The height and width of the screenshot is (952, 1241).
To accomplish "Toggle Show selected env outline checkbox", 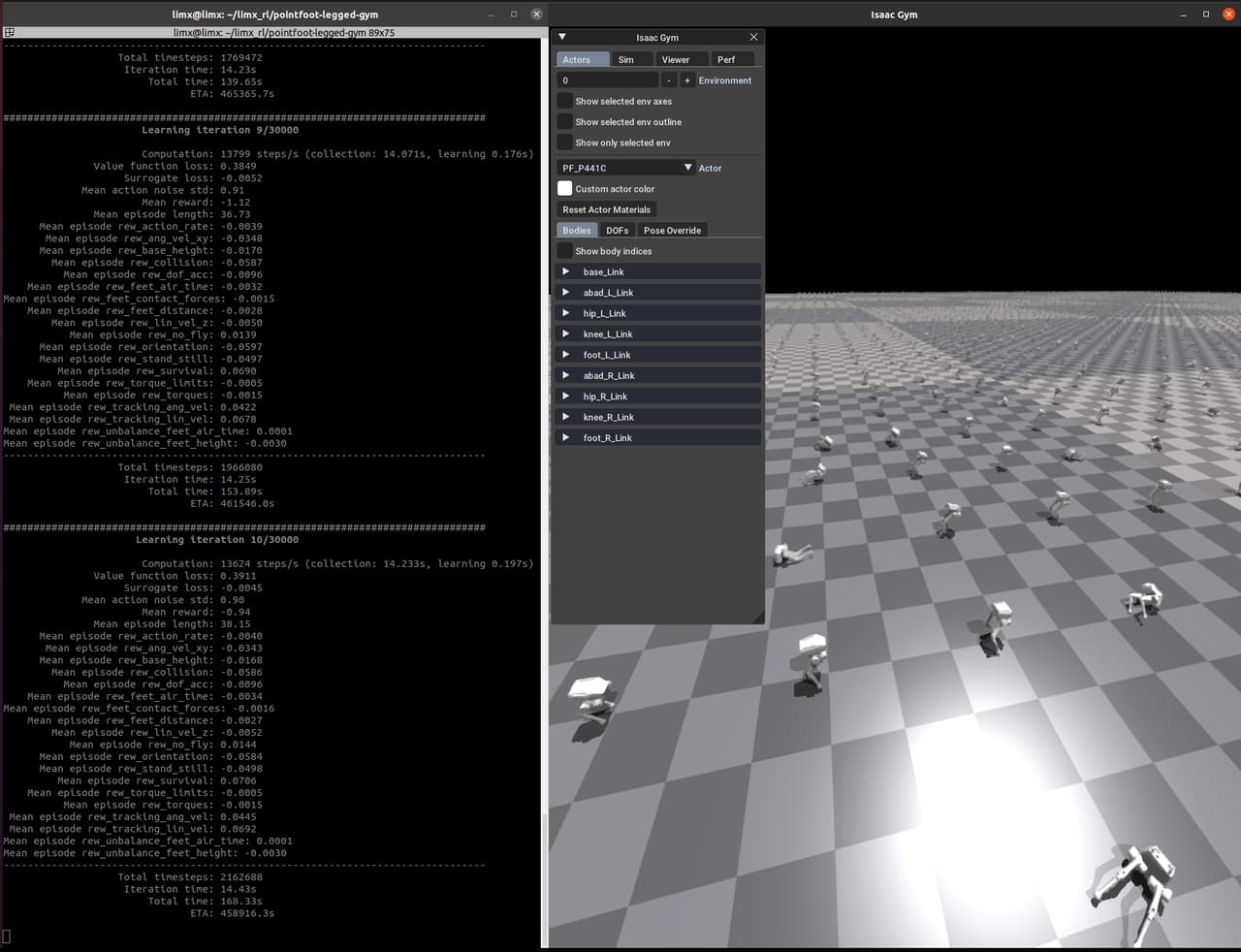I will (x=564, y=122).
